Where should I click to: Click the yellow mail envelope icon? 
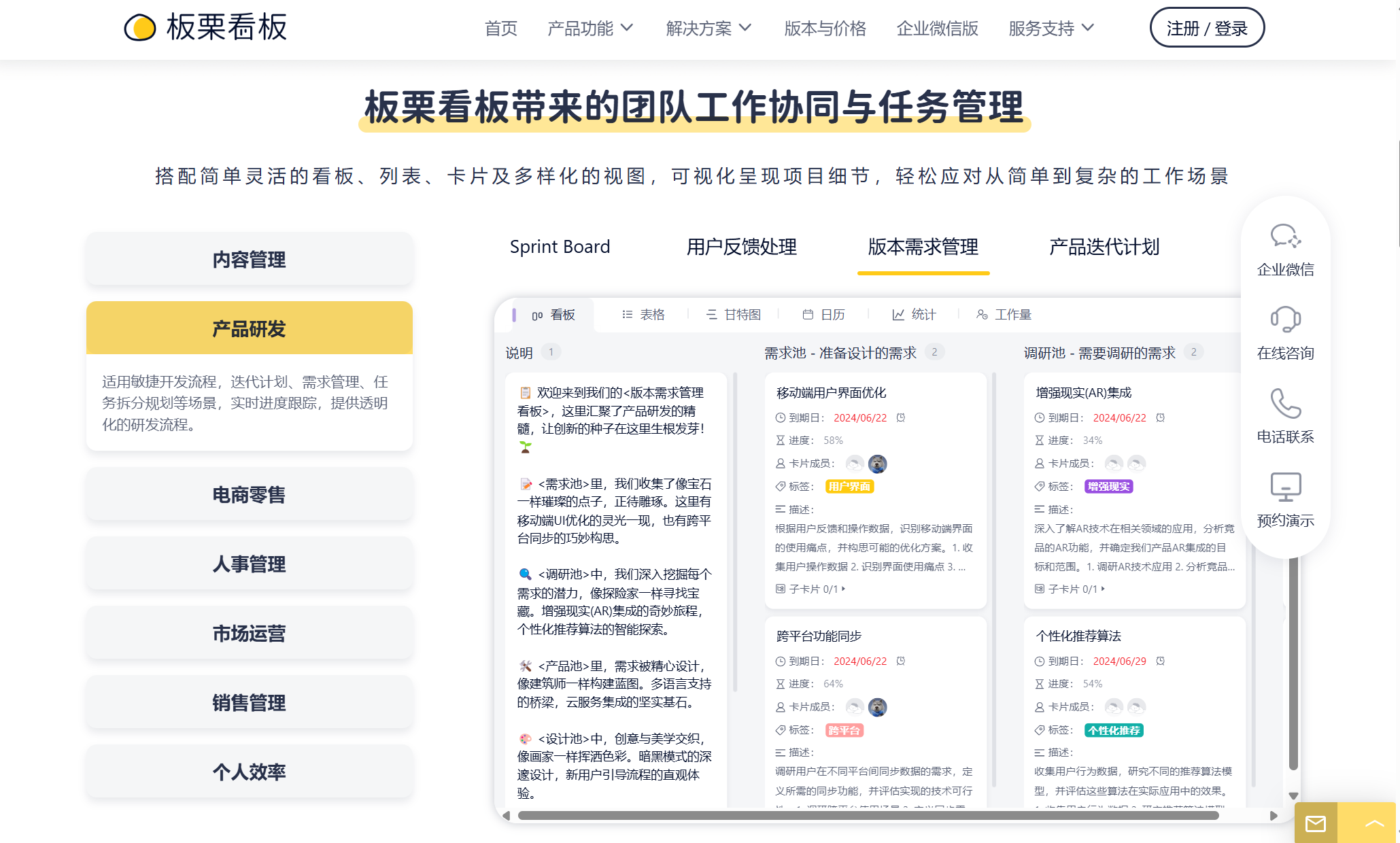pos(1316,824)
